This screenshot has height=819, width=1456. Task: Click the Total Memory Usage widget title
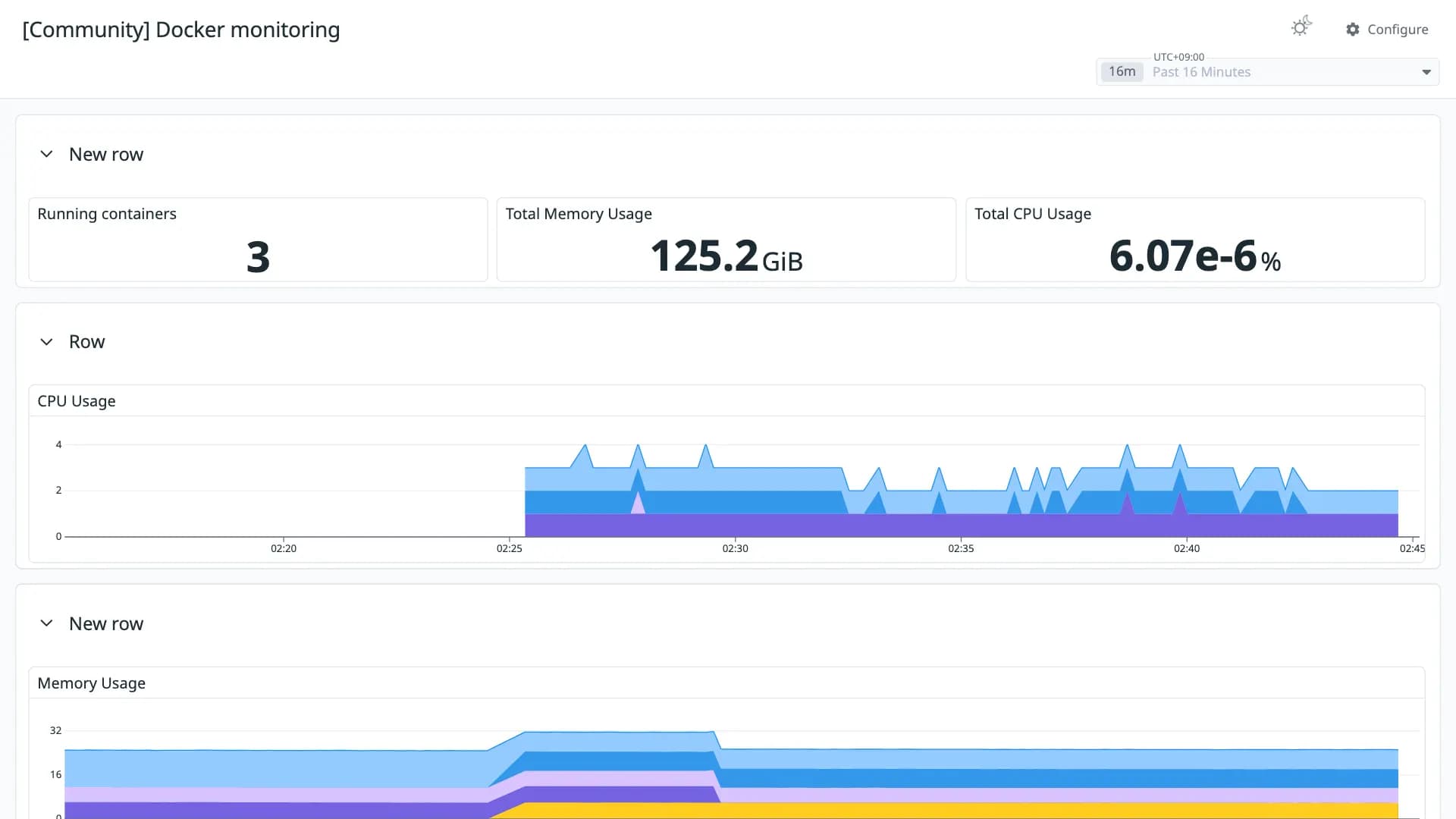tap(579, 214)
